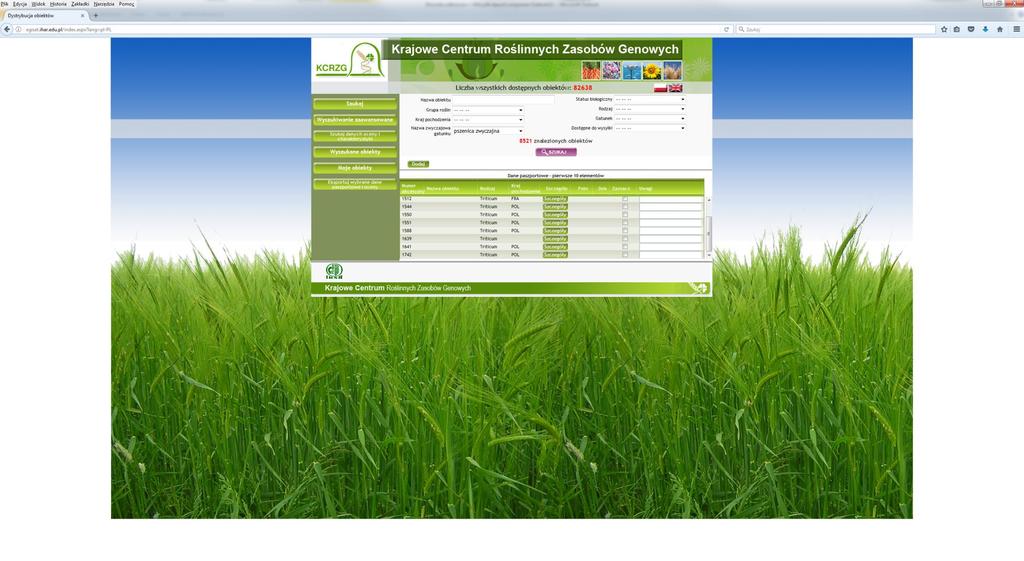Click the browser home icon
Viewport: 1024px width, 561px height.
click(1000, 29)
